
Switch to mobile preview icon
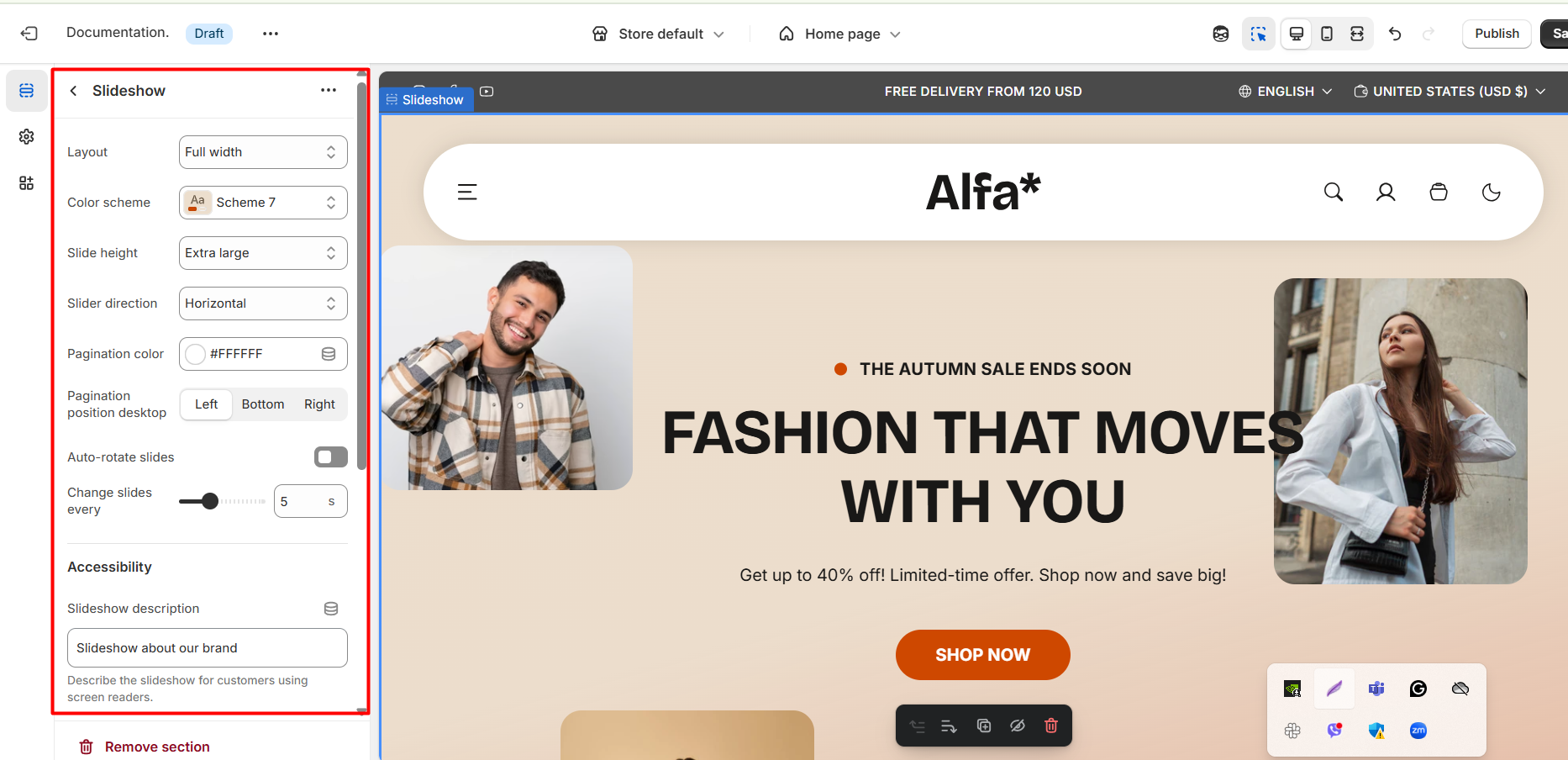point(1327,34)
